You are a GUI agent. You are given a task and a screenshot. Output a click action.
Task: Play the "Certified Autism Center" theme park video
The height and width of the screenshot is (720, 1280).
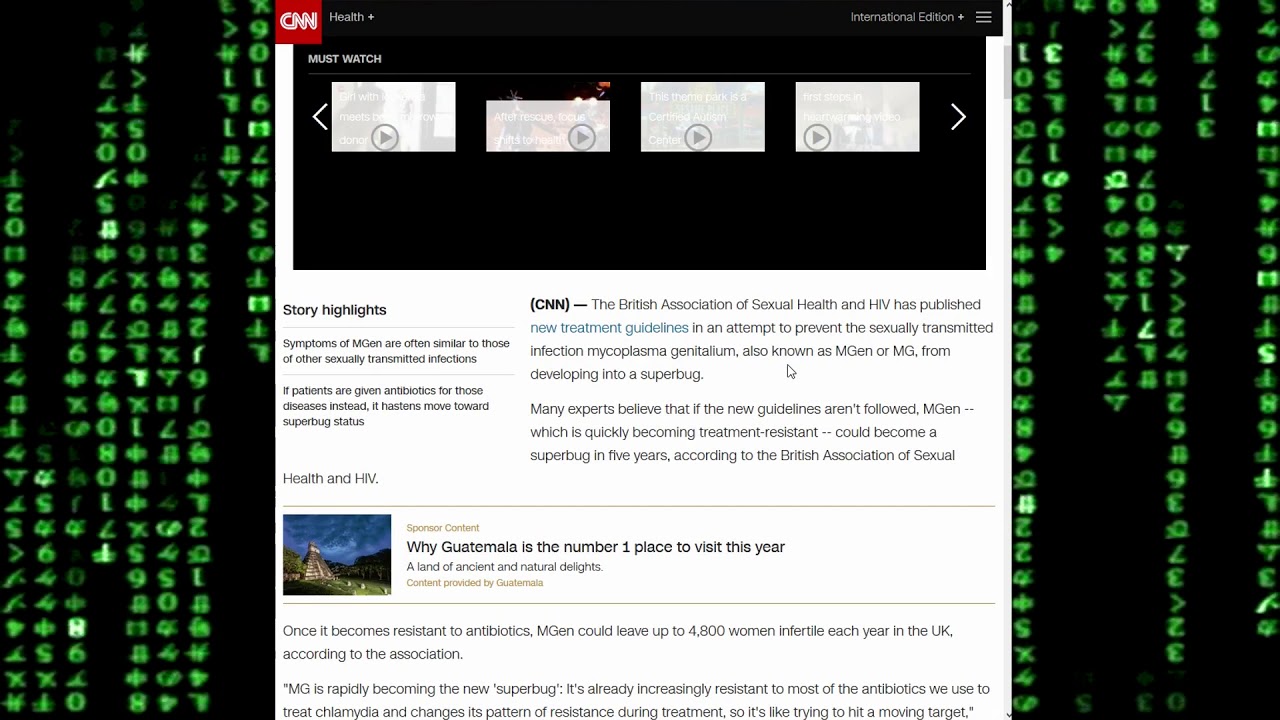[702, 117]
